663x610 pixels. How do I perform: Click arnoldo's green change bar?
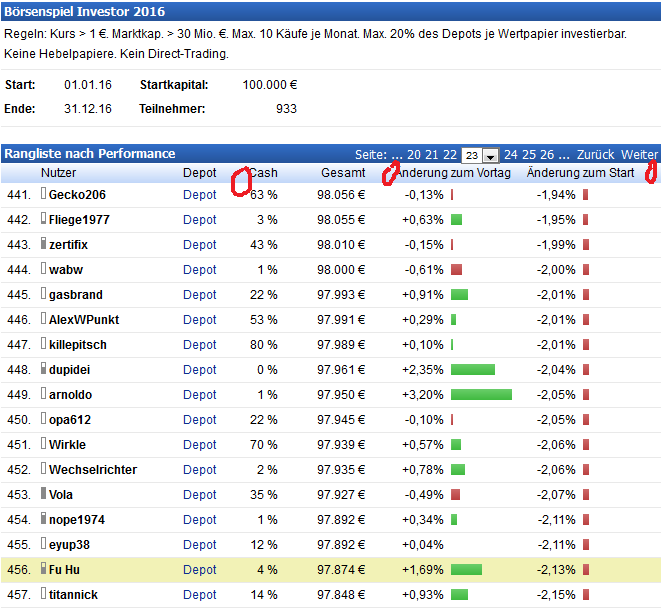pyautogui.click(x=481, y=394)
